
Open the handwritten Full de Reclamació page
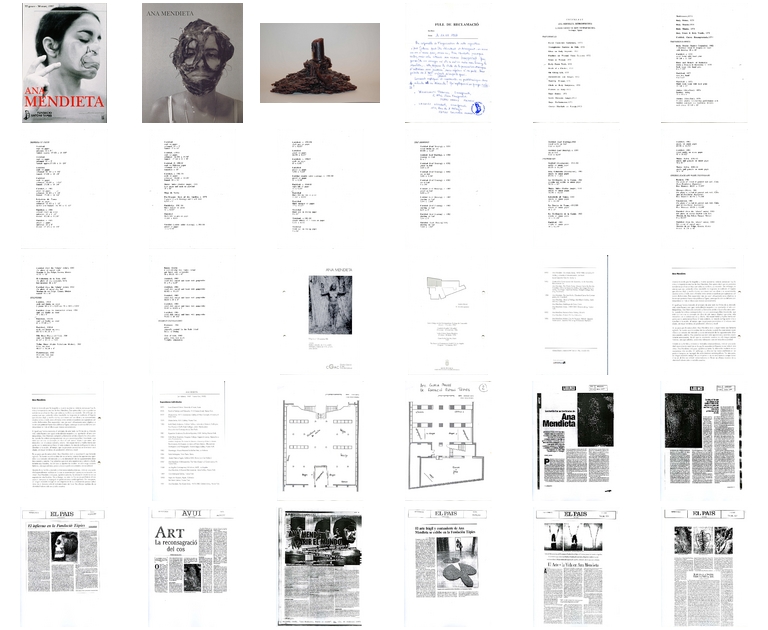click(448, 63)
